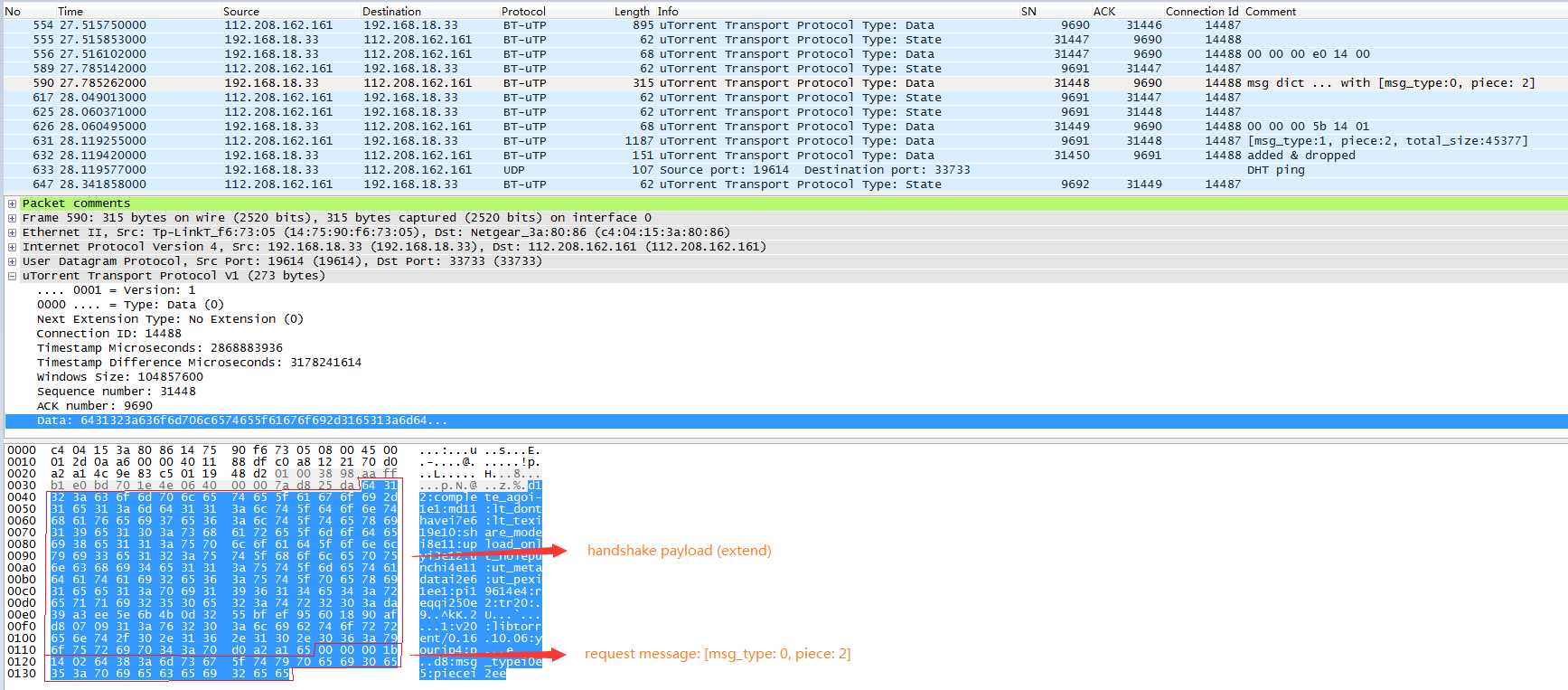Select Windows Size: 104857600 field
The width and height of the screenshot is (1568, 690).
point(119,377)
